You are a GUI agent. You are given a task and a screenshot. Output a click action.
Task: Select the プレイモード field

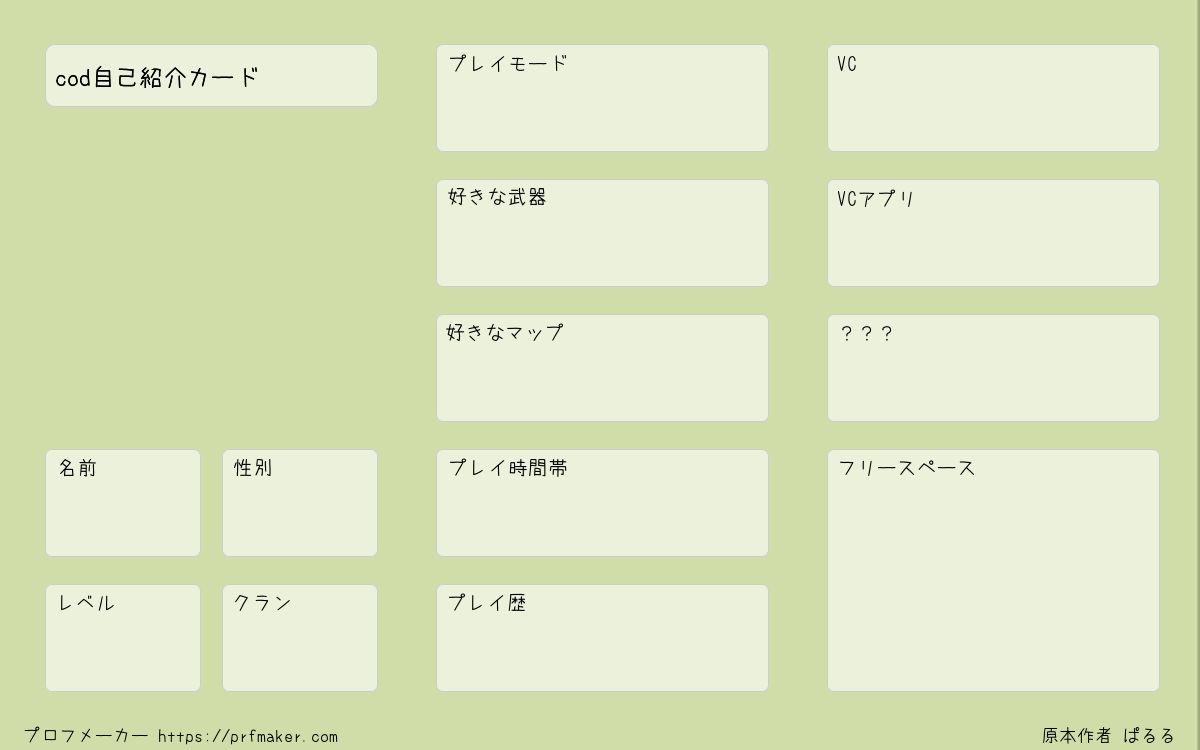(x=602, y=98)
